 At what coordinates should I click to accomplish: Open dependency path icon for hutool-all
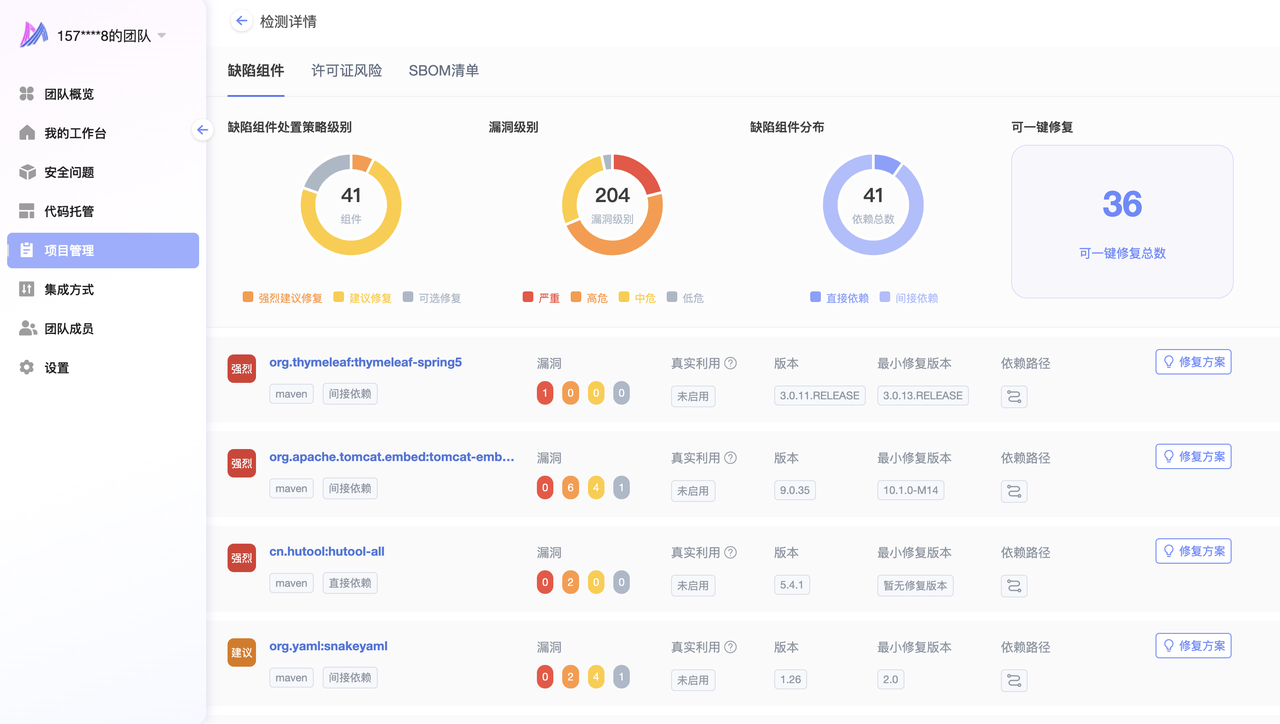point(1013,586)
